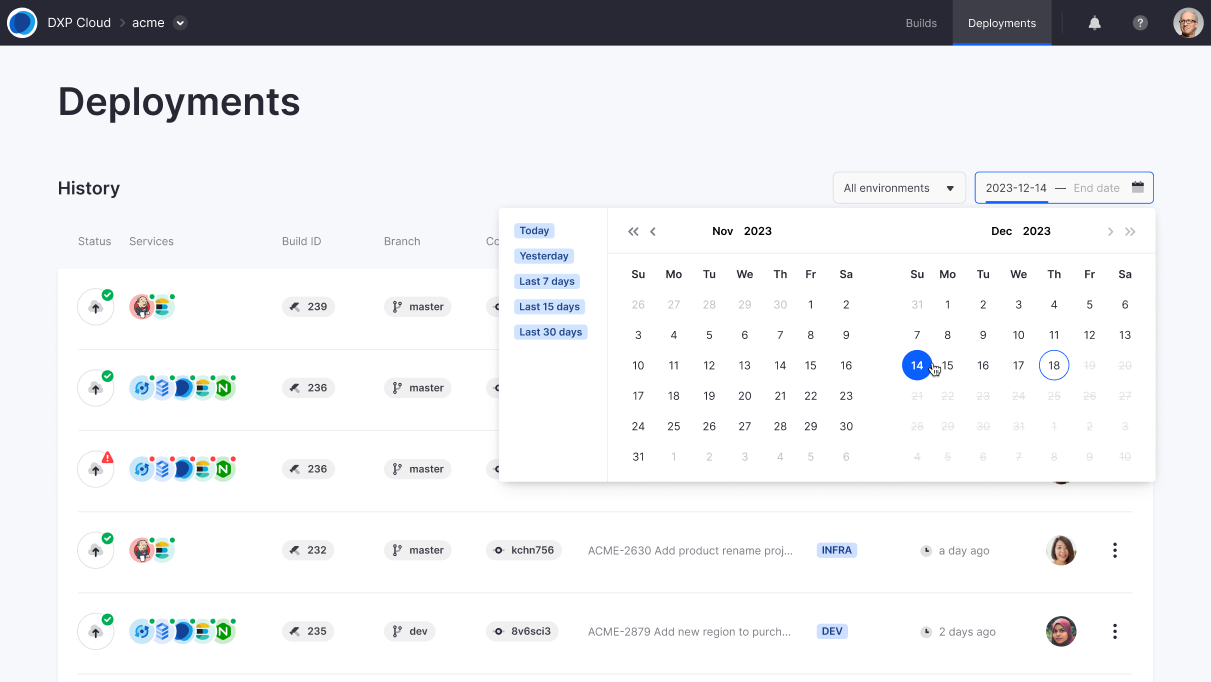This screenshot has width=1211, height=682.
Task: Select December 10 in the calendar
Action: (1018, 336)
